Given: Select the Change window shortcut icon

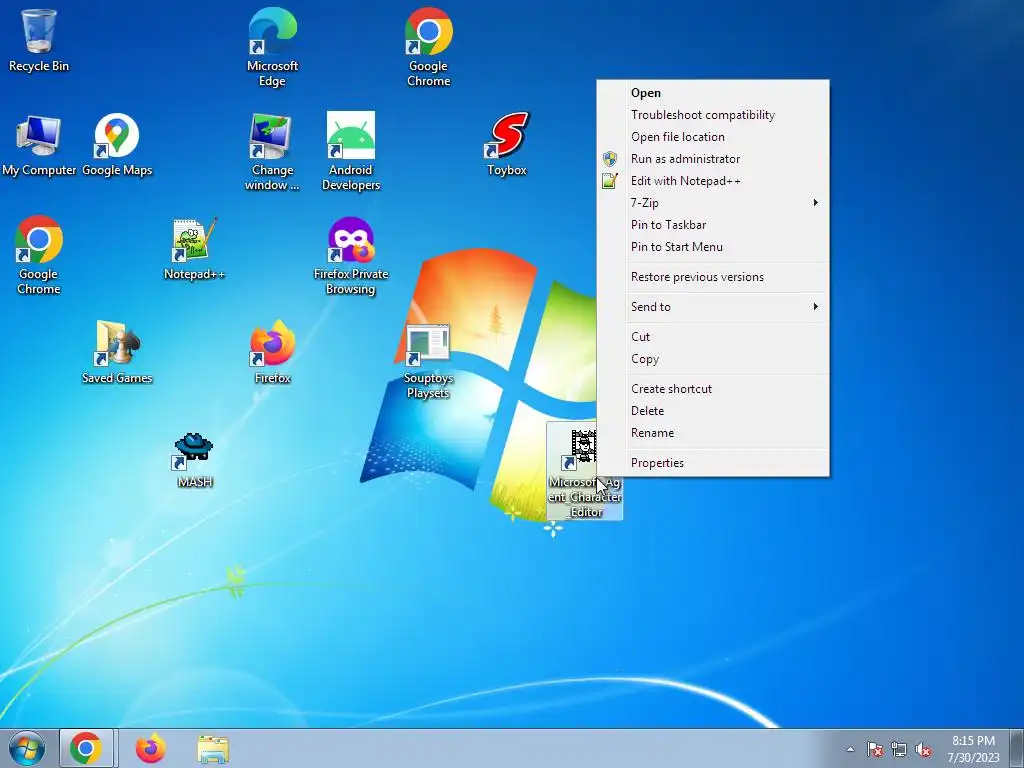Looking at the screenshot, I should coord(272,152).
